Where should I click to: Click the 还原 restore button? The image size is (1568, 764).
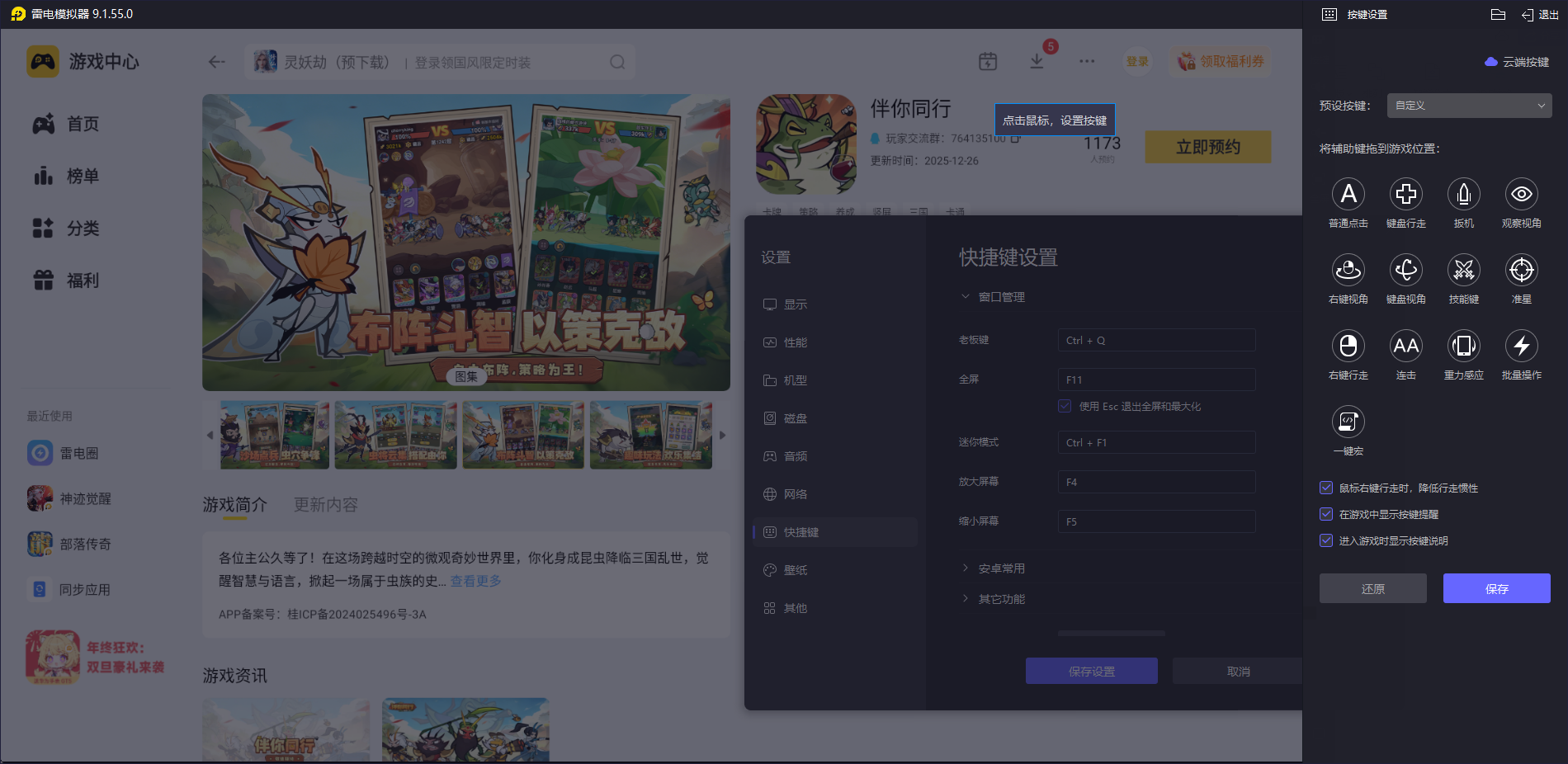(x=1373, y=588)
